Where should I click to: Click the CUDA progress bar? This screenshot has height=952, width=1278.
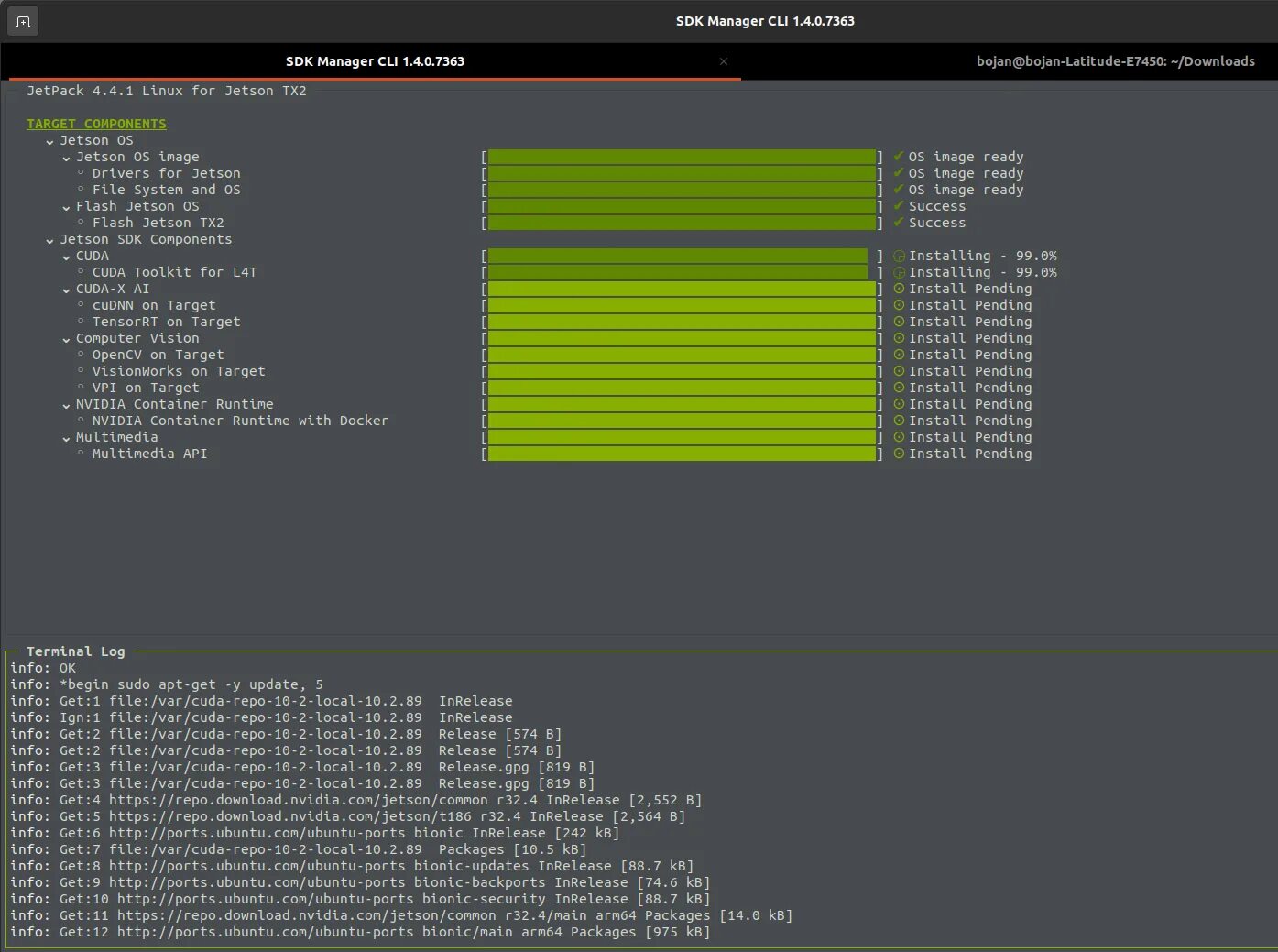point(682,256)
